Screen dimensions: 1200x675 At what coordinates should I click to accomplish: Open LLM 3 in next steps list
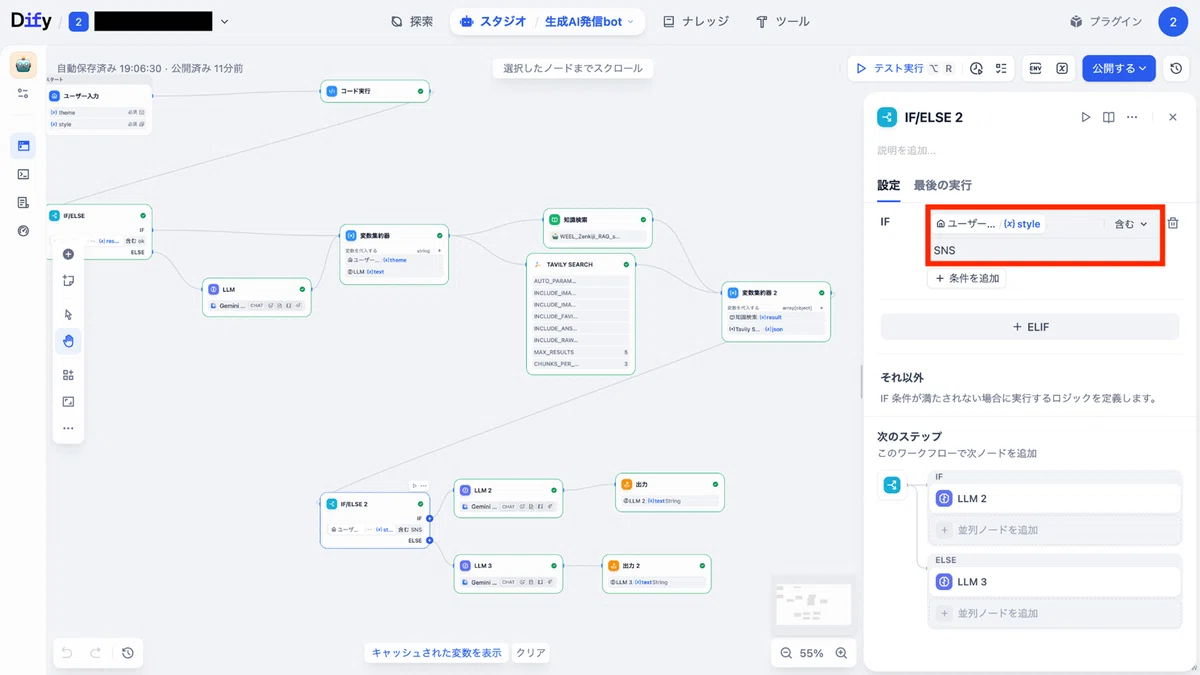1055,581
